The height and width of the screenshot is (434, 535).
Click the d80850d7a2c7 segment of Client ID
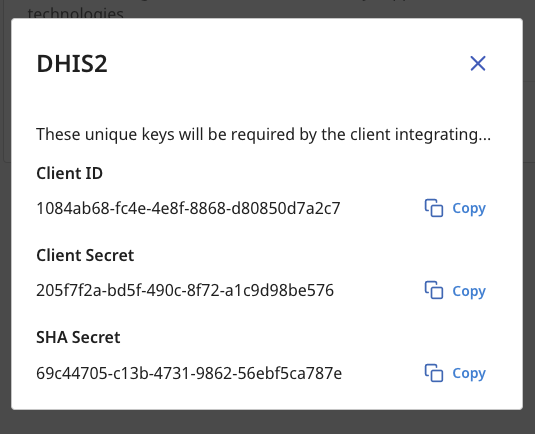pos(286,208)
